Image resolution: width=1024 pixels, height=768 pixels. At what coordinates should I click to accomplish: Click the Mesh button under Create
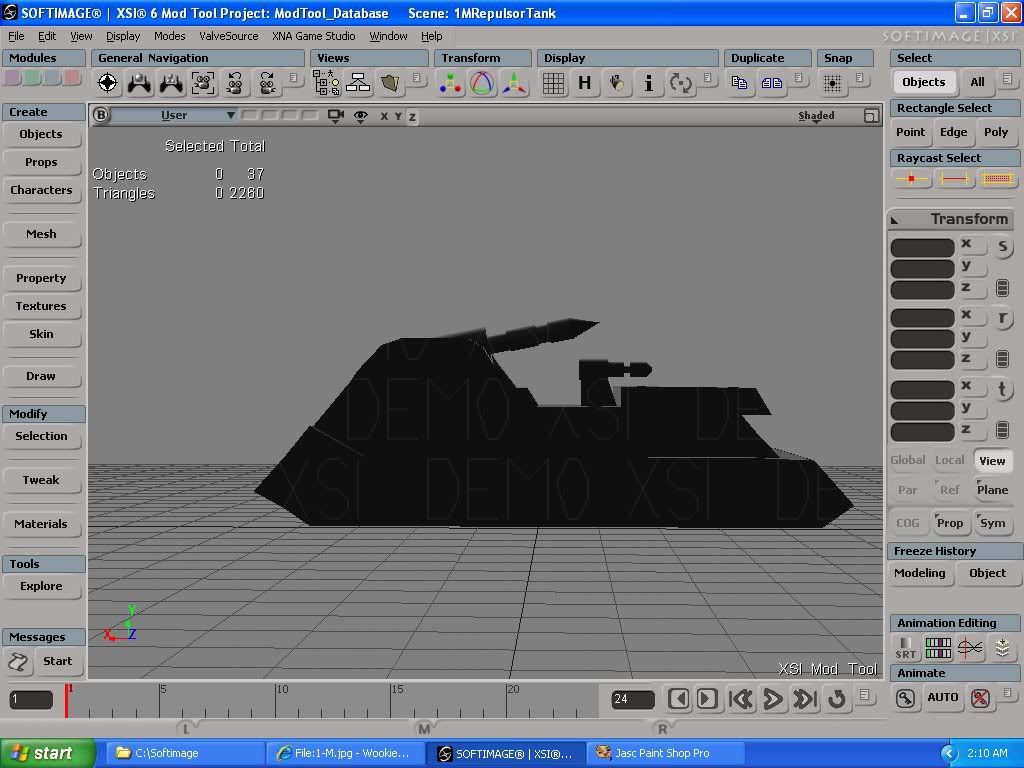(41, 234)
